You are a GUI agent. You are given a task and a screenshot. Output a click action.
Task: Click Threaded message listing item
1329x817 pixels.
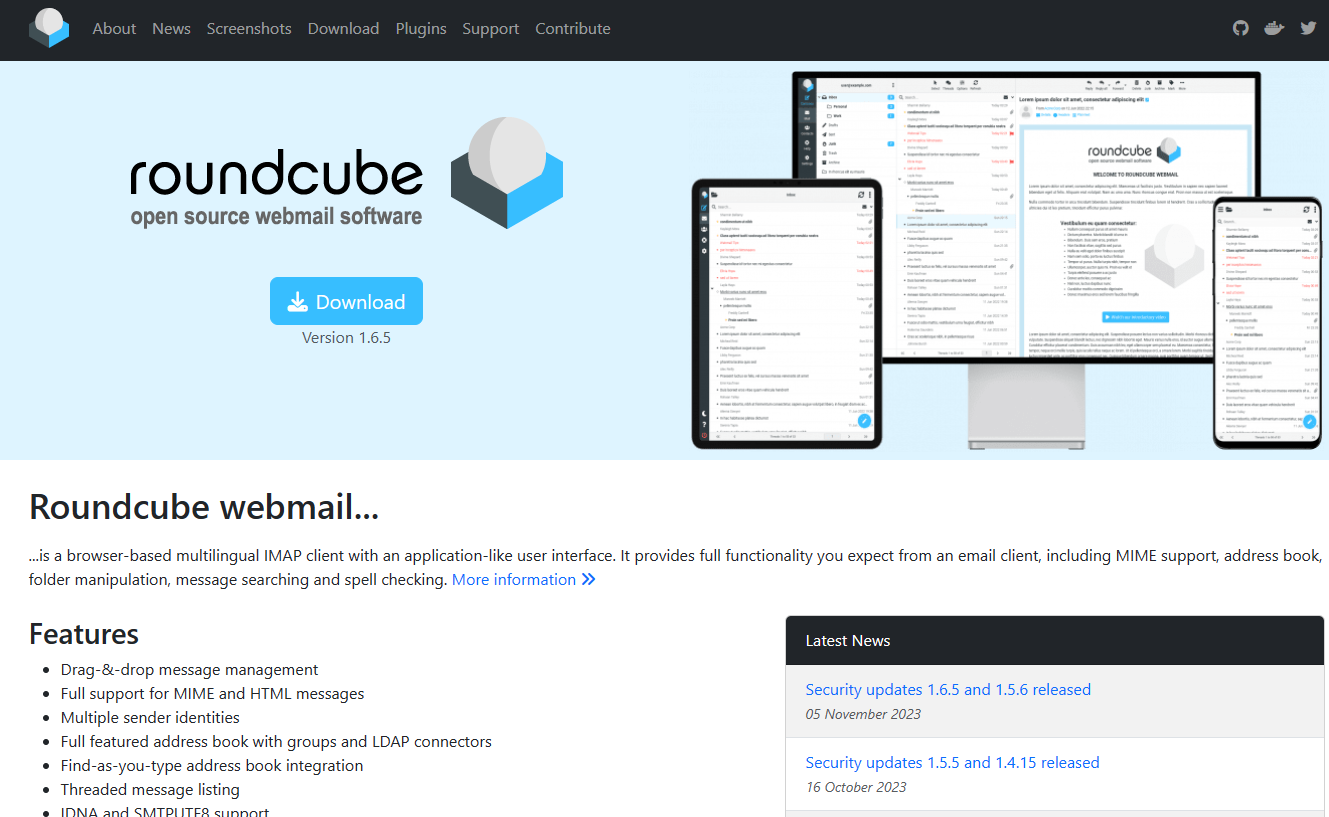150,789
